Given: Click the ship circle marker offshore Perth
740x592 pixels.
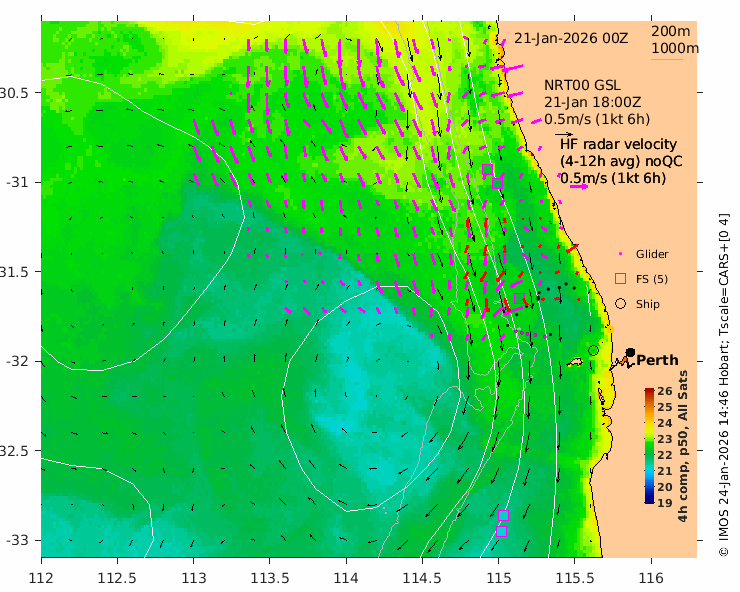Looking at the screenshot, I should click(594, 350).
